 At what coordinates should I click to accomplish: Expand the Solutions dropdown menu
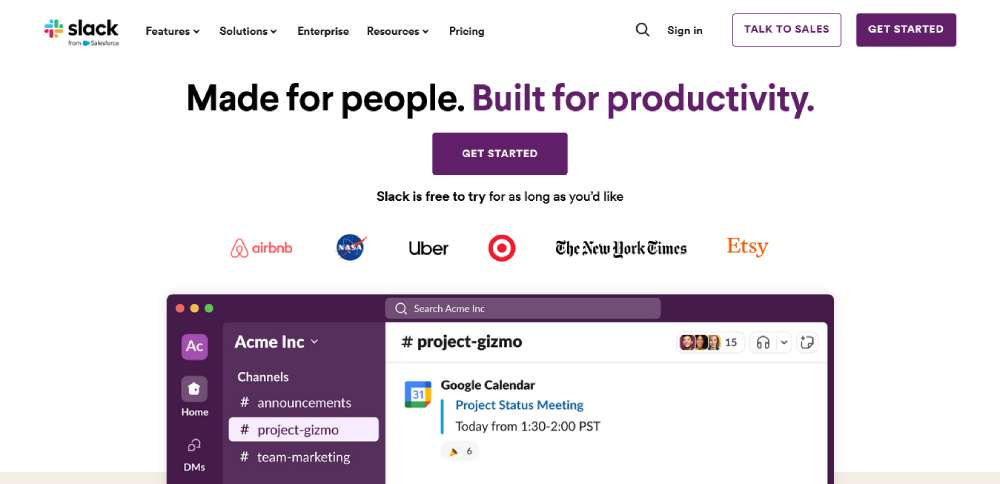pyautogui.click(x=250, y=31)
